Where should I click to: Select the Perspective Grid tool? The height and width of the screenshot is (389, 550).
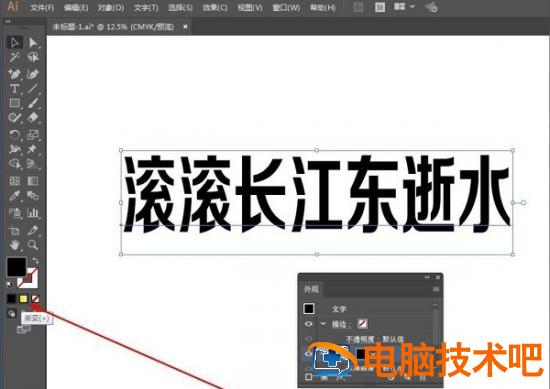click(x=33, y=164)
